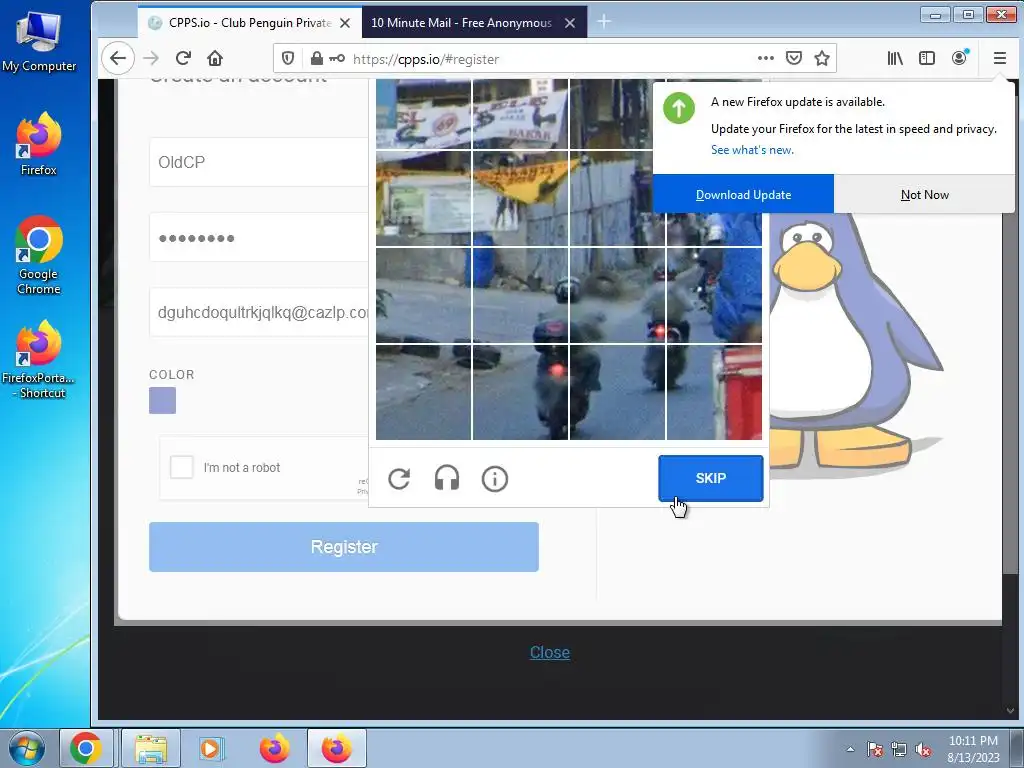Open Action Center flag tray icon
Screen dimensions: 1024x768
[874, 749]
